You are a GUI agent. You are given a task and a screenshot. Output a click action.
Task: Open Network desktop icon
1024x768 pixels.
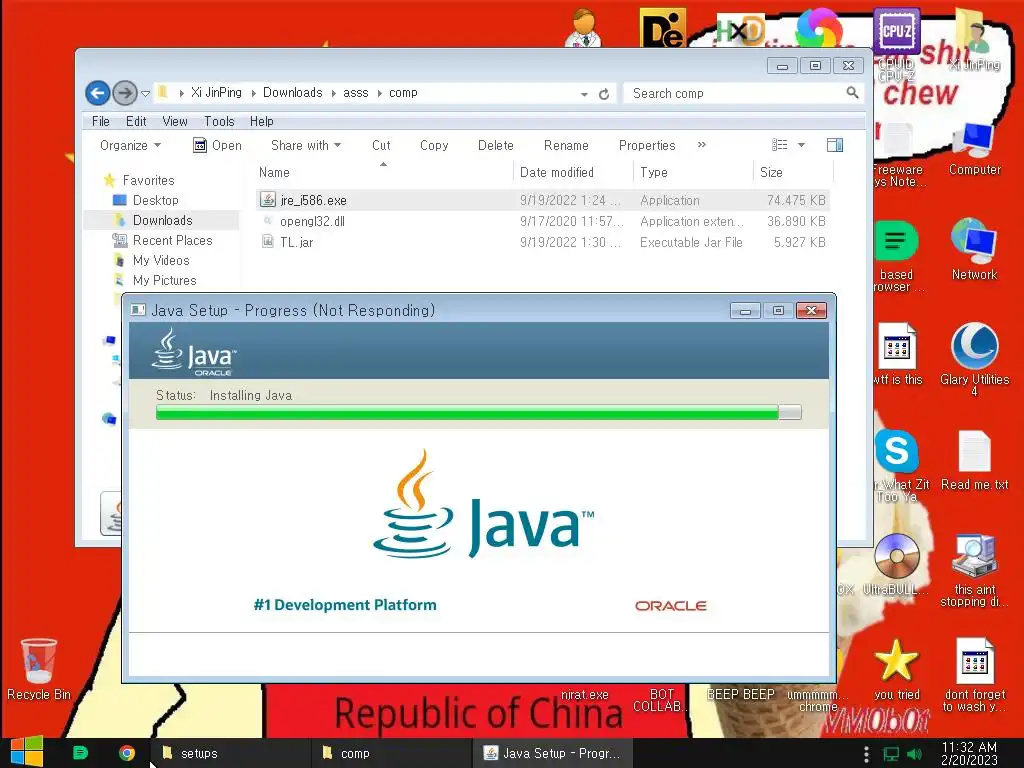(x=974, y=249)
